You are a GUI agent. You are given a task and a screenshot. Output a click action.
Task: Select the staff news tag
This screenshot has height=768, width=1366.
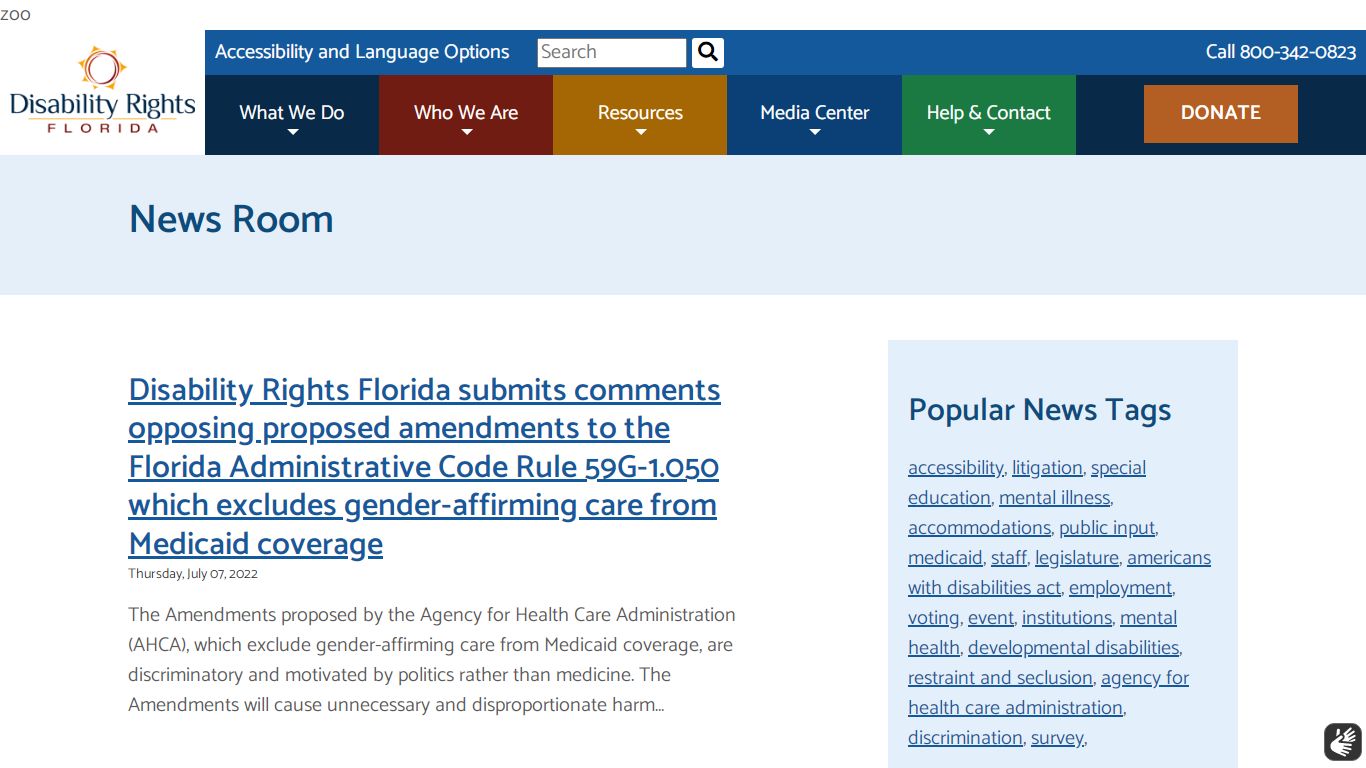[x=1008, y=558]
